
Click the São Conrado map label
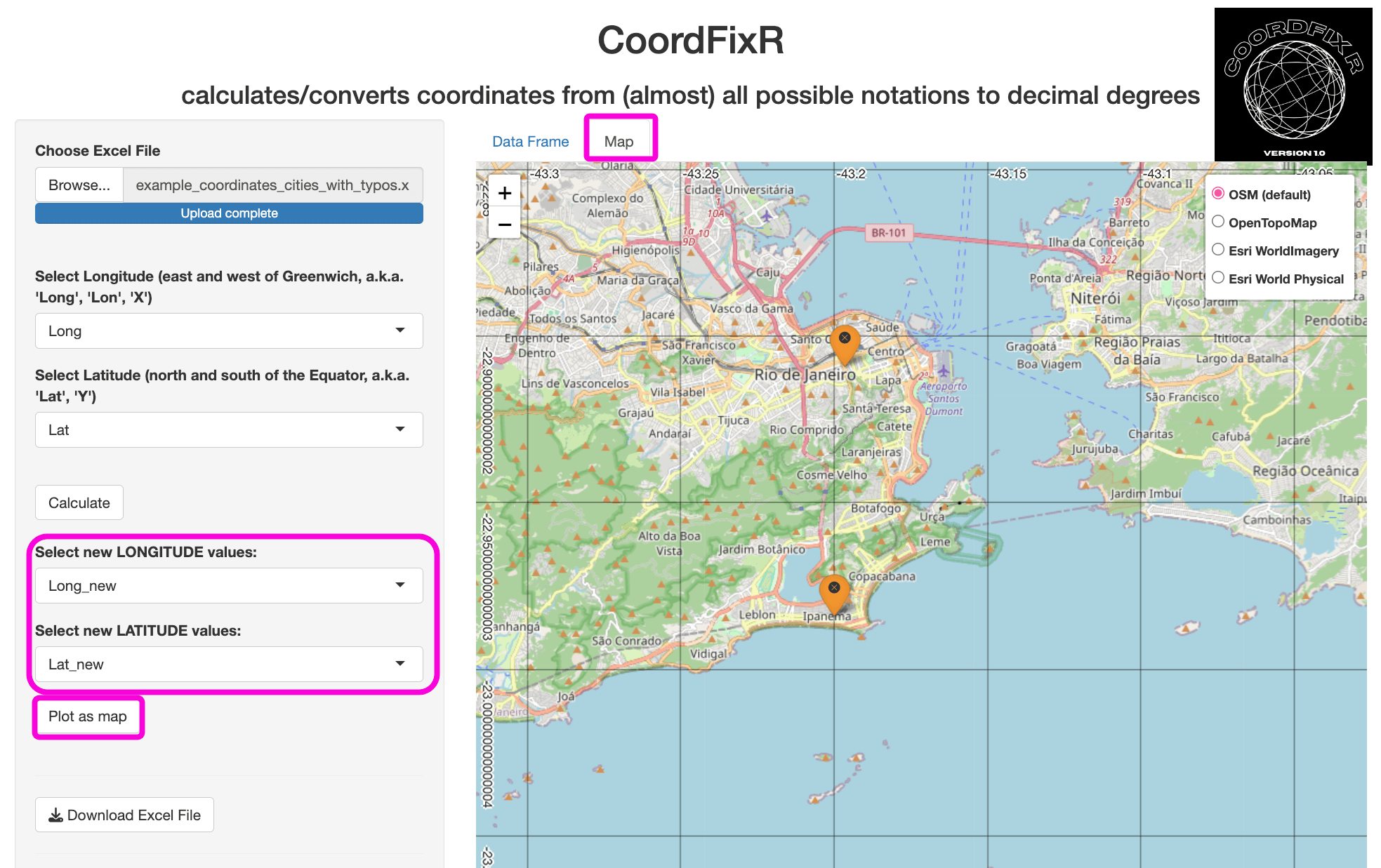(626, 641)
